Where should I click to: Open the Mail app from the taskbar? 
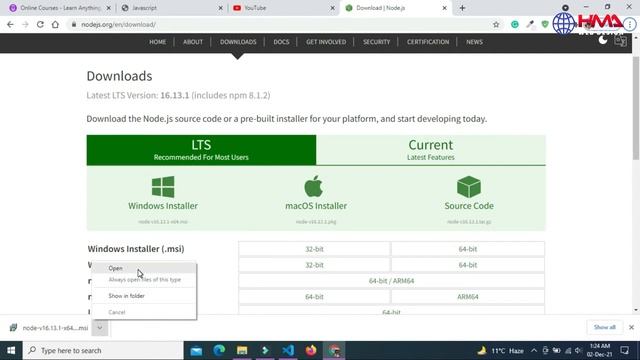point(196,351)
